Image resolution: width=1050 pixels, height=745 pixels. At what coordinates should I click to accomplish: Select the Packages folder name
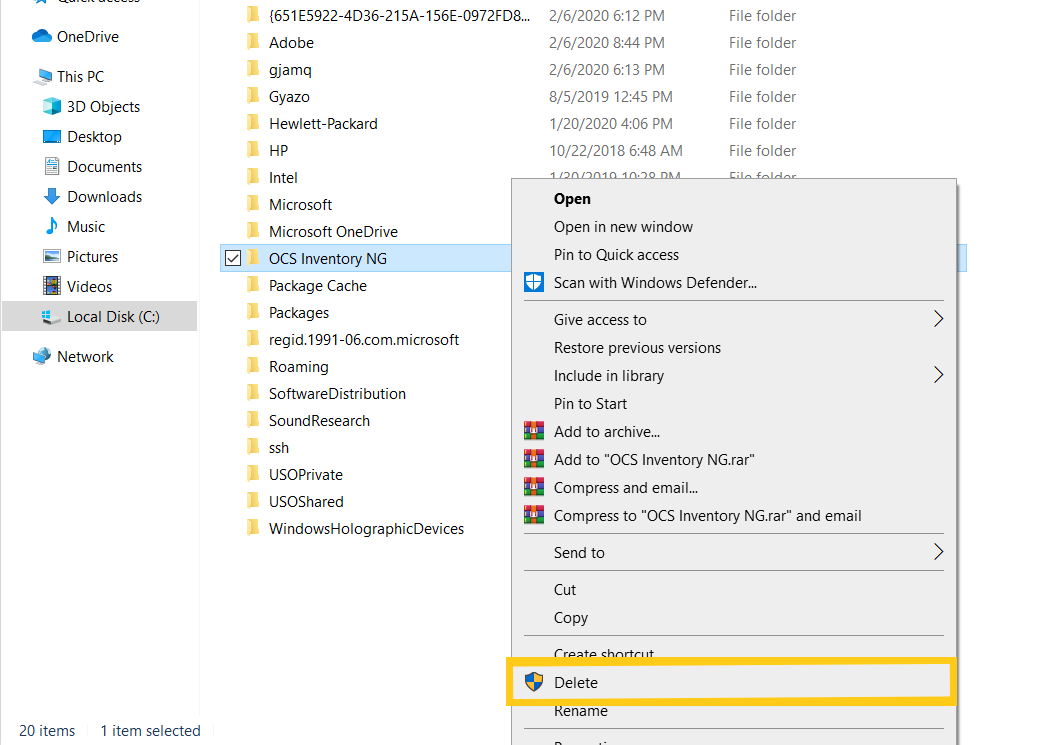[299, 313]
